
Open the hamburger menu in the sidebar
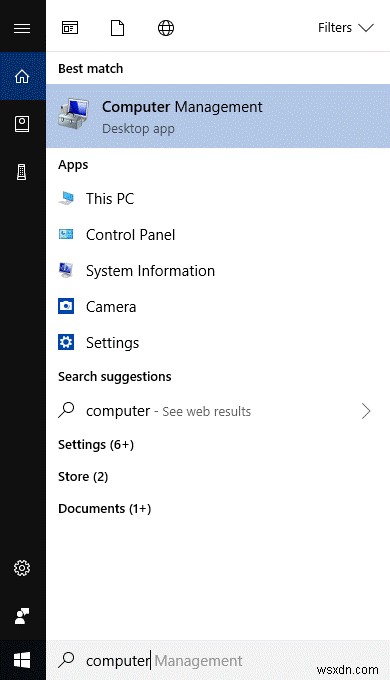(22, 29)
